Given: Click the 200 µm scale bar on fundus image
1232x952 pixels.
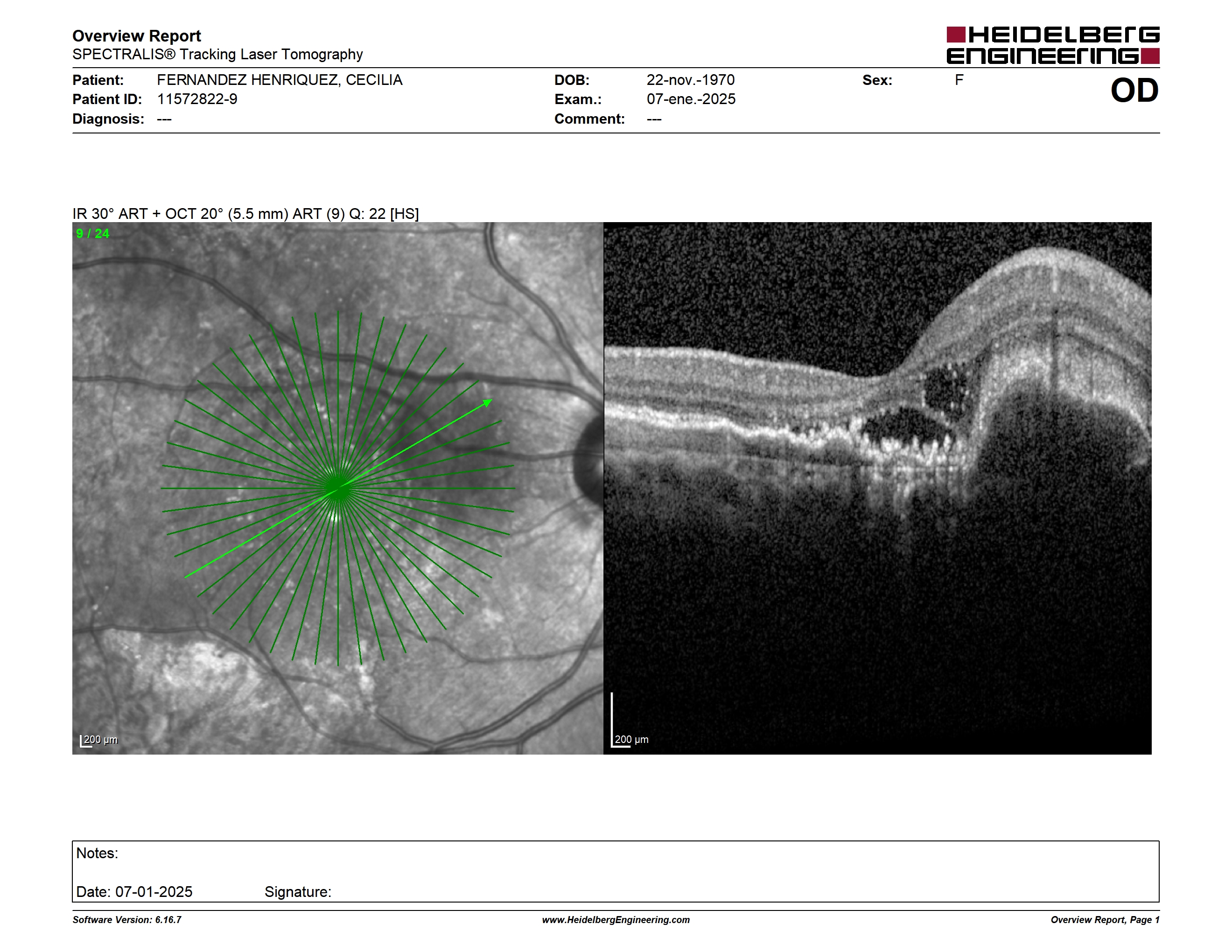Looking at the screenshot, I should (x=99, y=741).
